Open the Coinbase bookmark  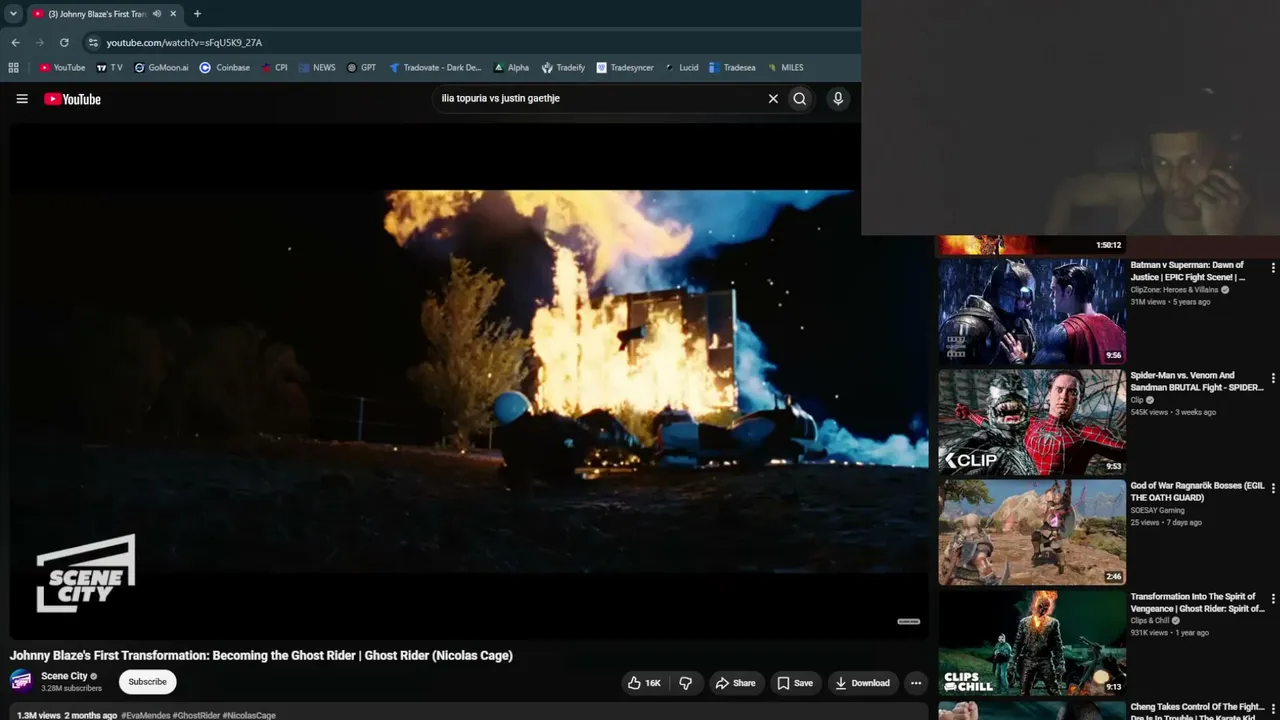(x=225, y=68)
